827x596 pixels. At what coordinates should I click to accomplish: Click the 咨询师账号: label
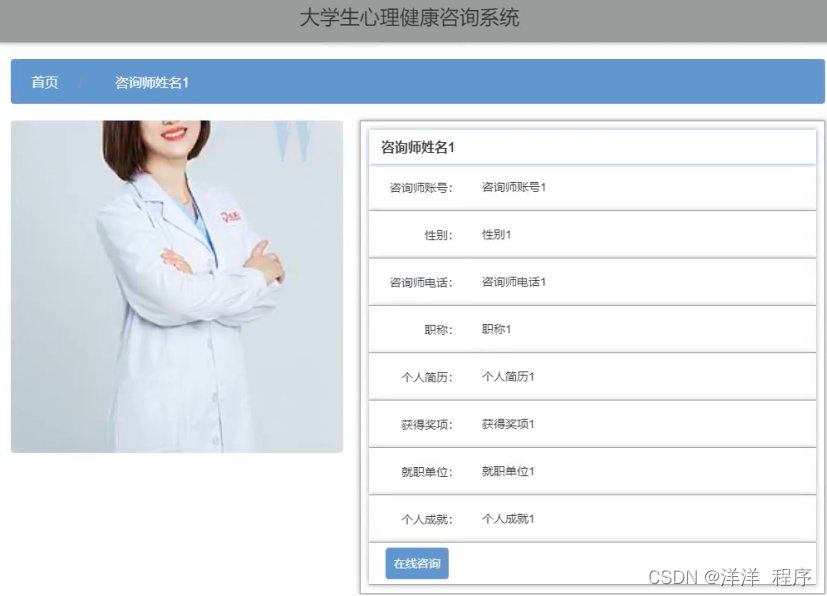421,188
